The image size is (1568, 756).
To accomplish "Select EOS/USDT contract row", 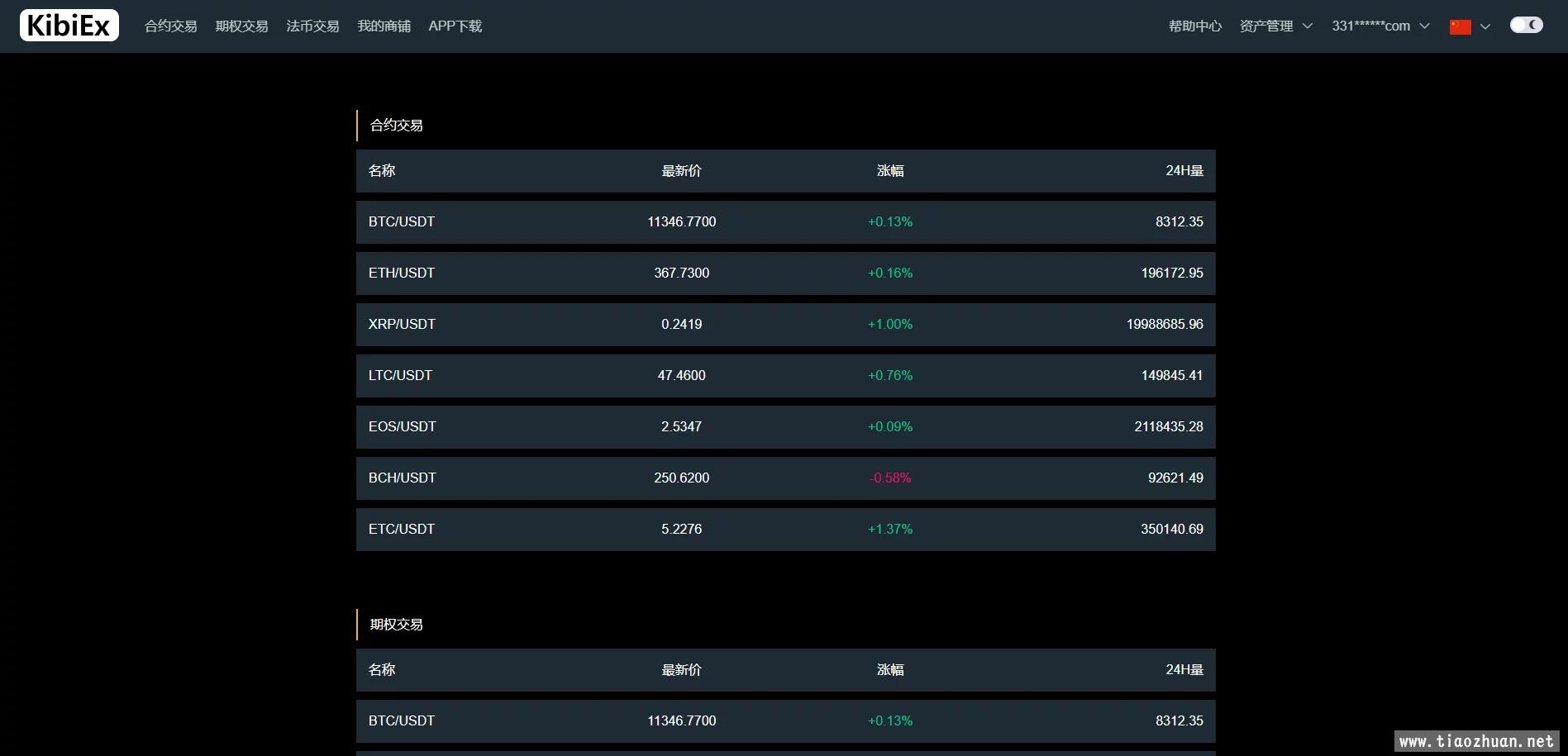I will (786, 427).
